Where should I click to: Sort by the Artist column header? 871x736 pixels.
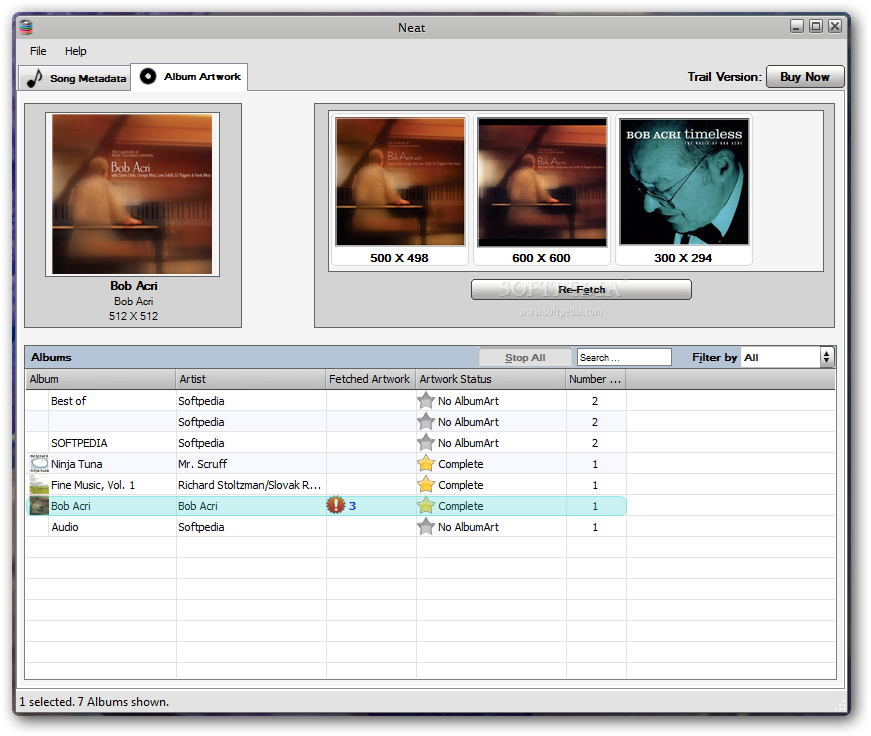(251, 379)
